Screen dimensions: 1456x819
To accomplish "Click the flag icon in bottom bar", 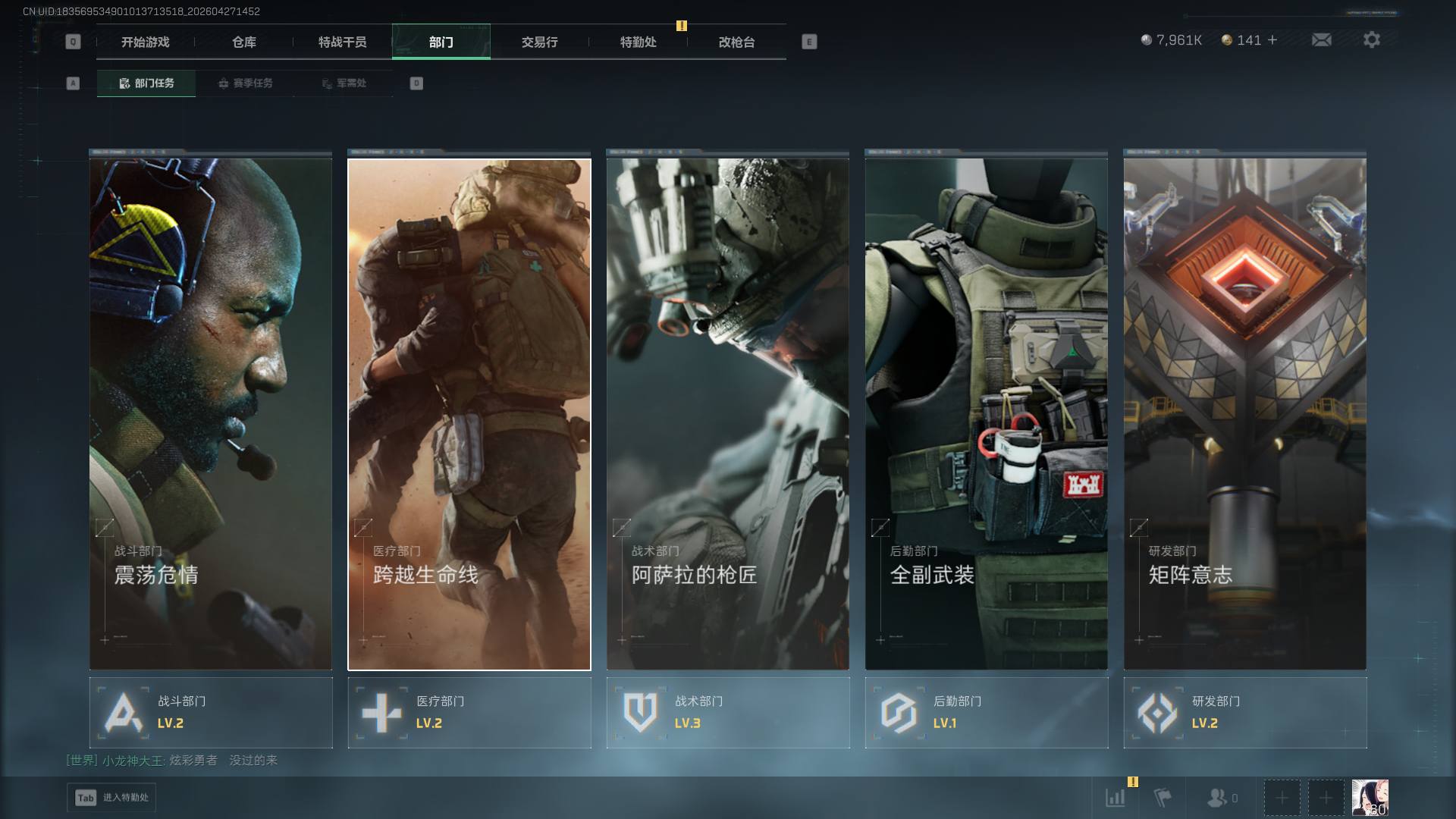I will click(x=1162, y=798).
